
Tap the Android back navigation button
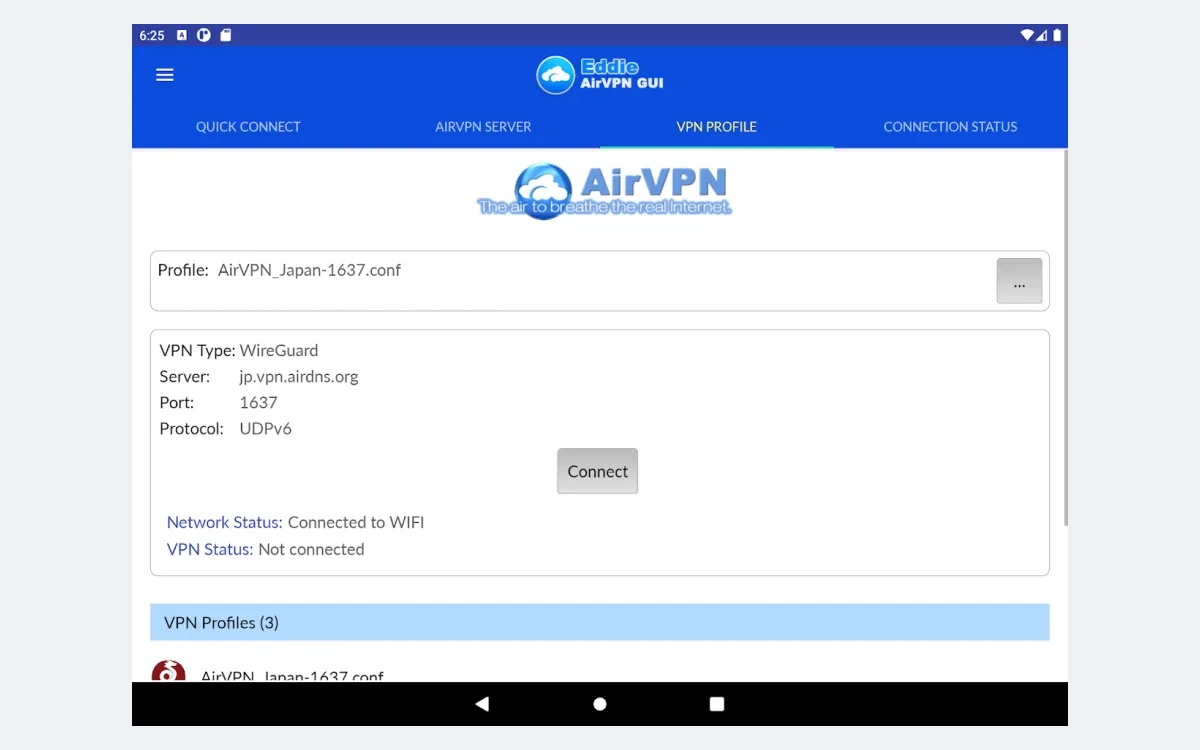coord(482,704)
